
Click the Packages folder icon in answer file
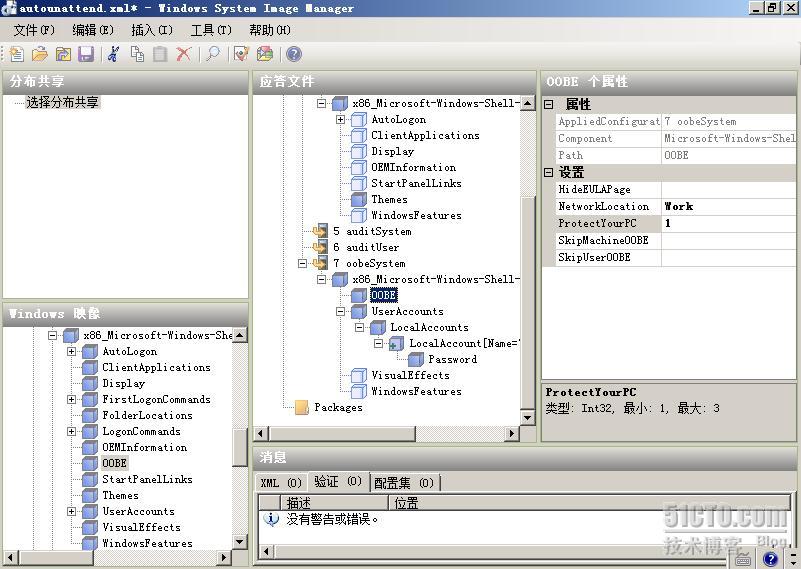pyautogui.click(x=302, y=407)
